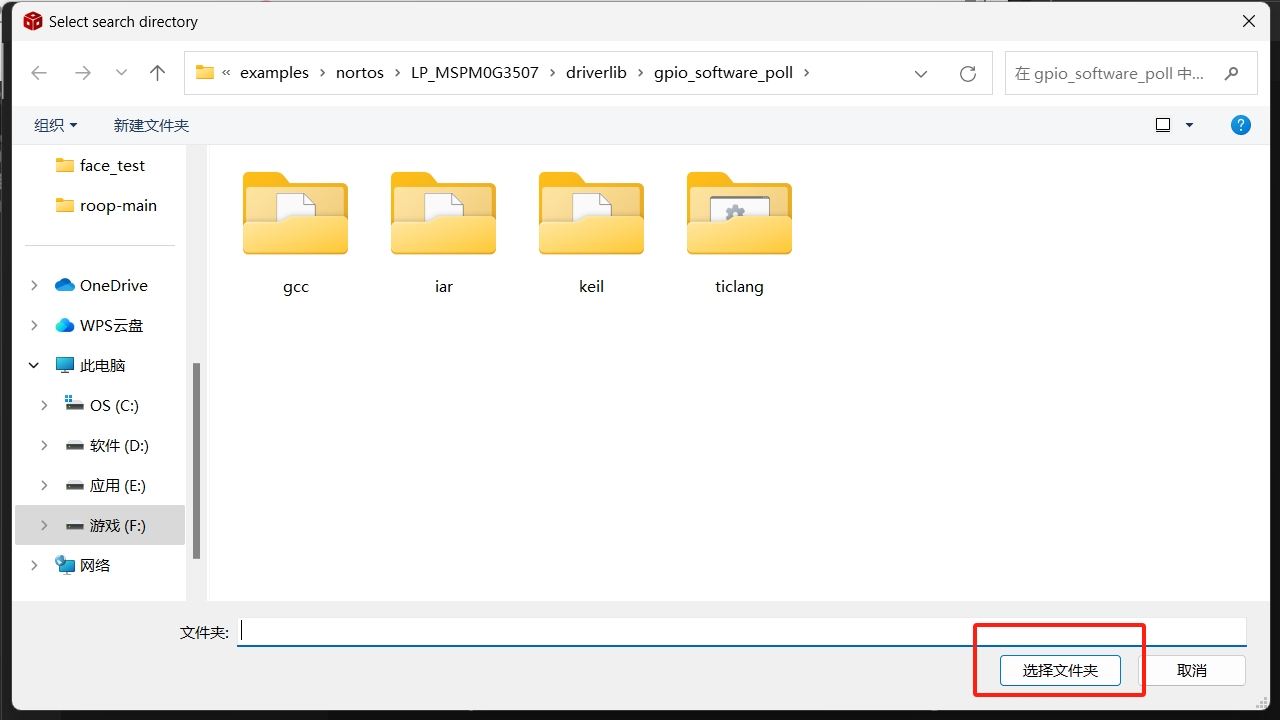
Task: Open the recent locations dropdown arrow
Action: 121,73
